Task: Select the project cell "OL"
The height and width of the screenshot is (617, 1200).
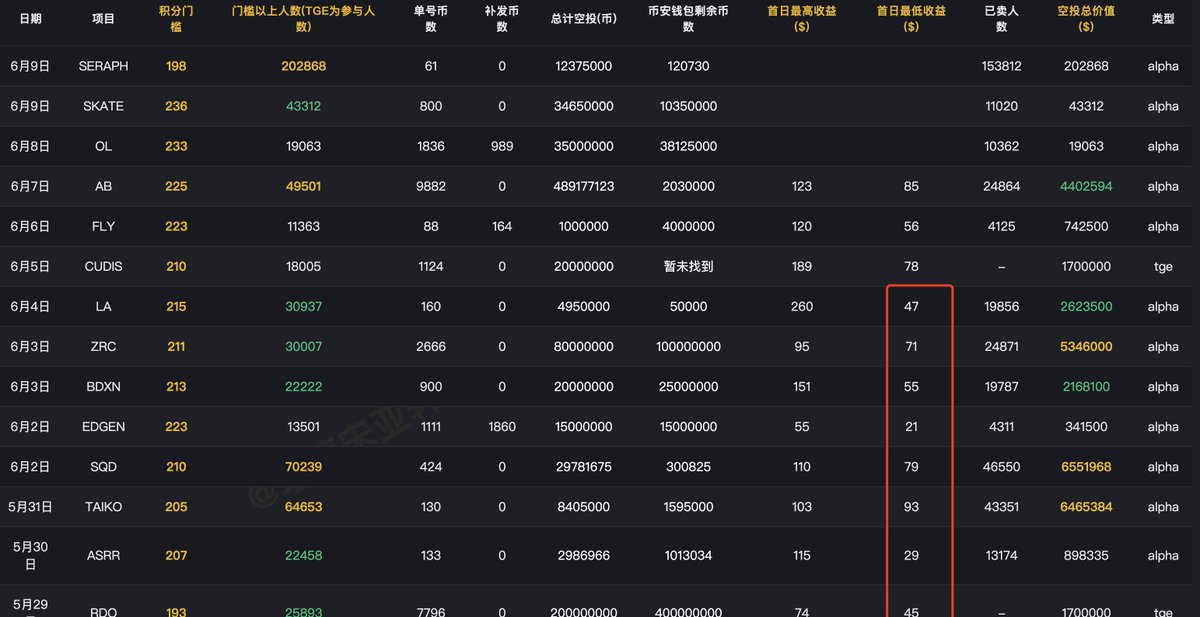Action: click(x=103, y=146)
